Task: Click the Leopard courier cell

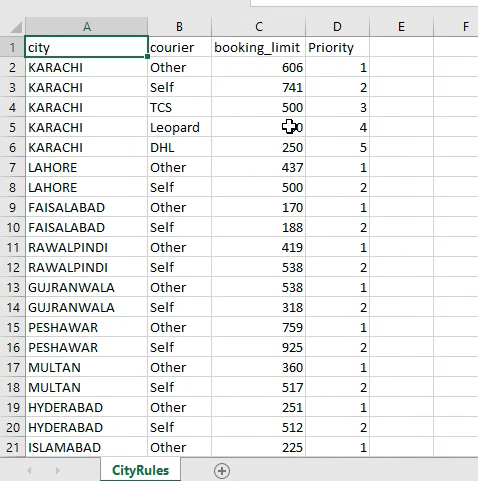Action: point(179,127)
